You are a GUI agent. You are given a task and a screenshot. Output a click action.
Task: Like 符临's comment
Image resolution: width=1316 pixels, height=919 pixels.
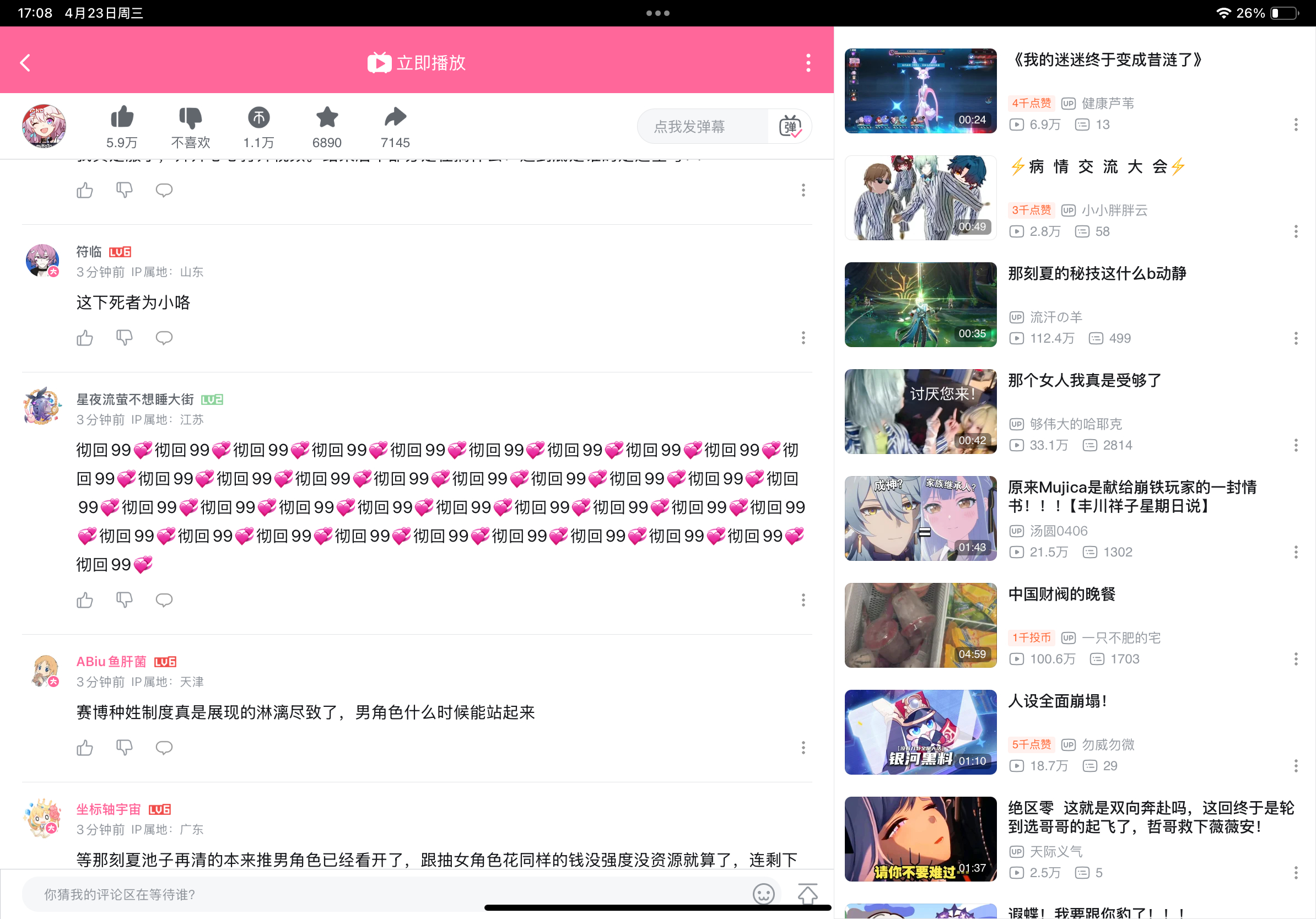85,338
